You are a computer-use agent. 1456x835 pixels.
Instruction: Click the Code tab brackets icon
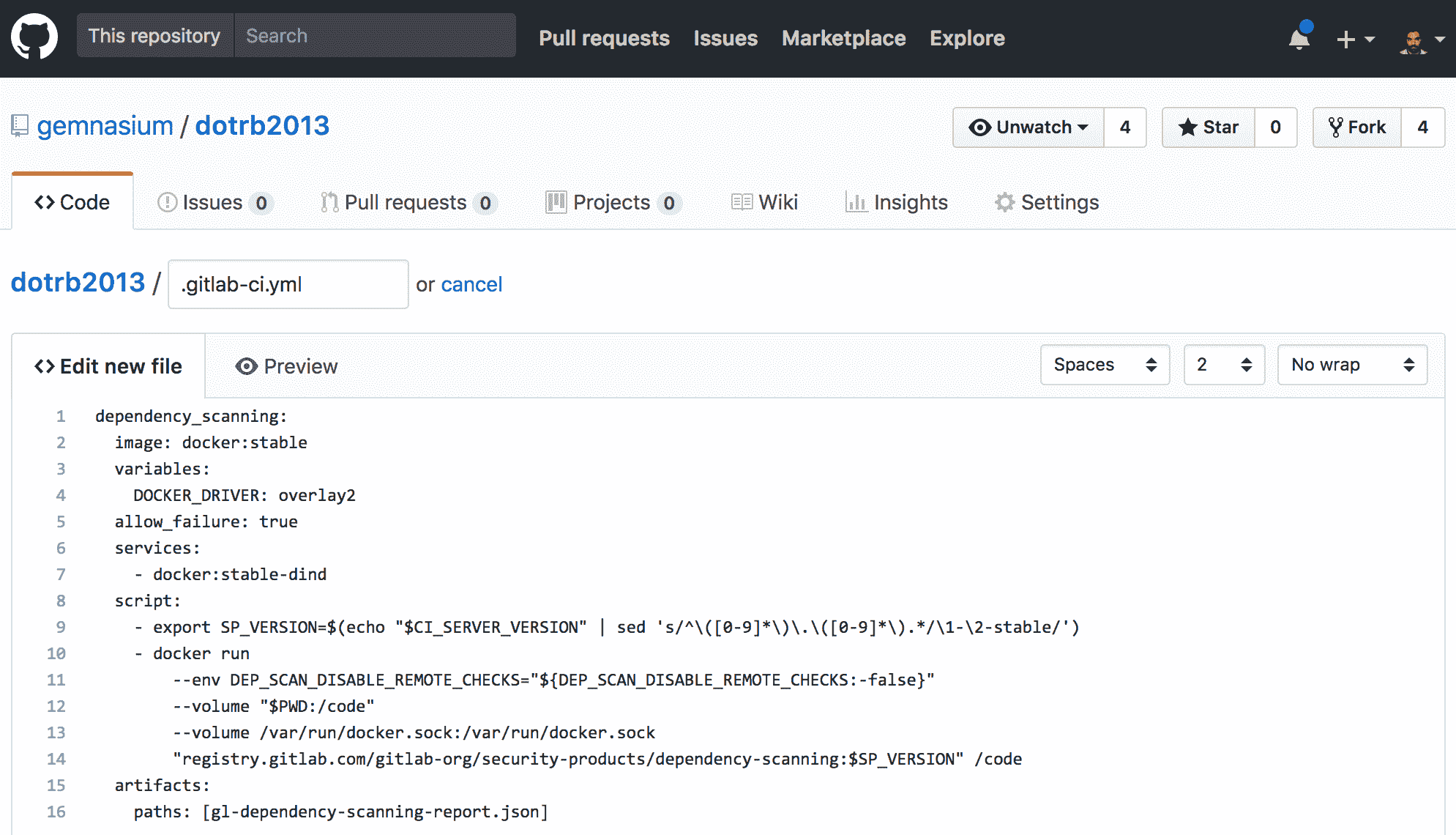coord(45,202)
